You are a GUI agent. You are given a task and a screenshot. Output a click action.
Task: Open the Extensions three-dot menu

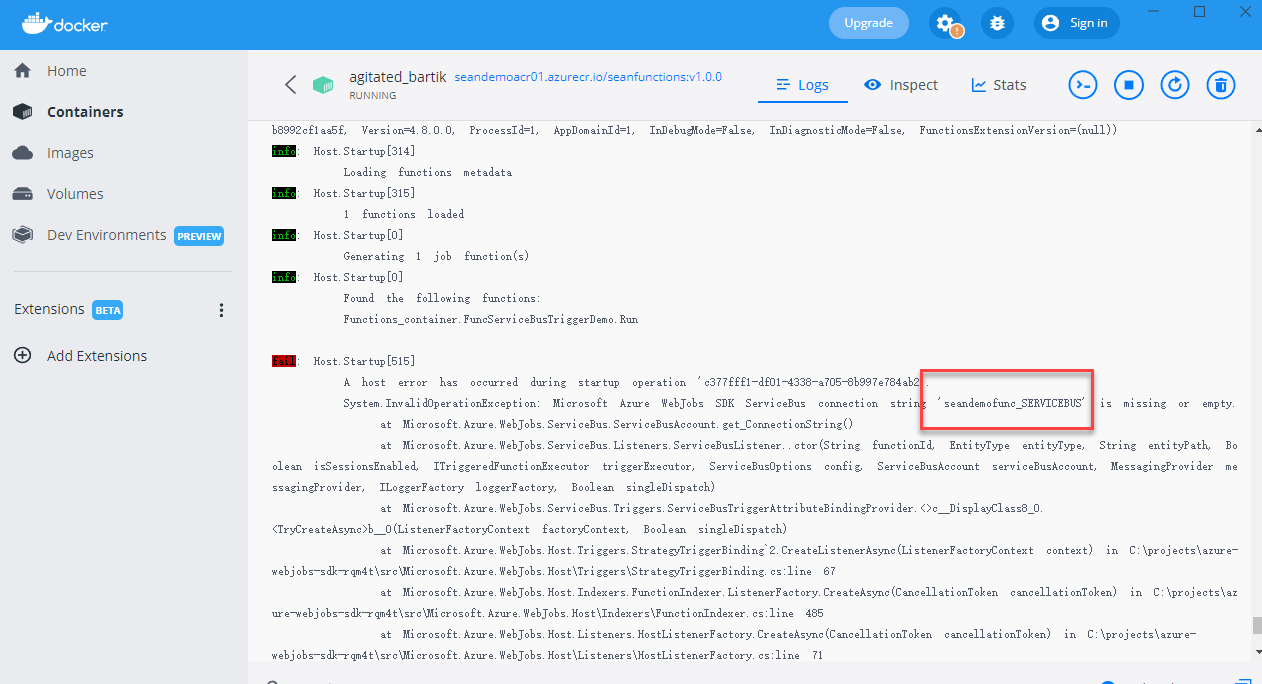222,310
